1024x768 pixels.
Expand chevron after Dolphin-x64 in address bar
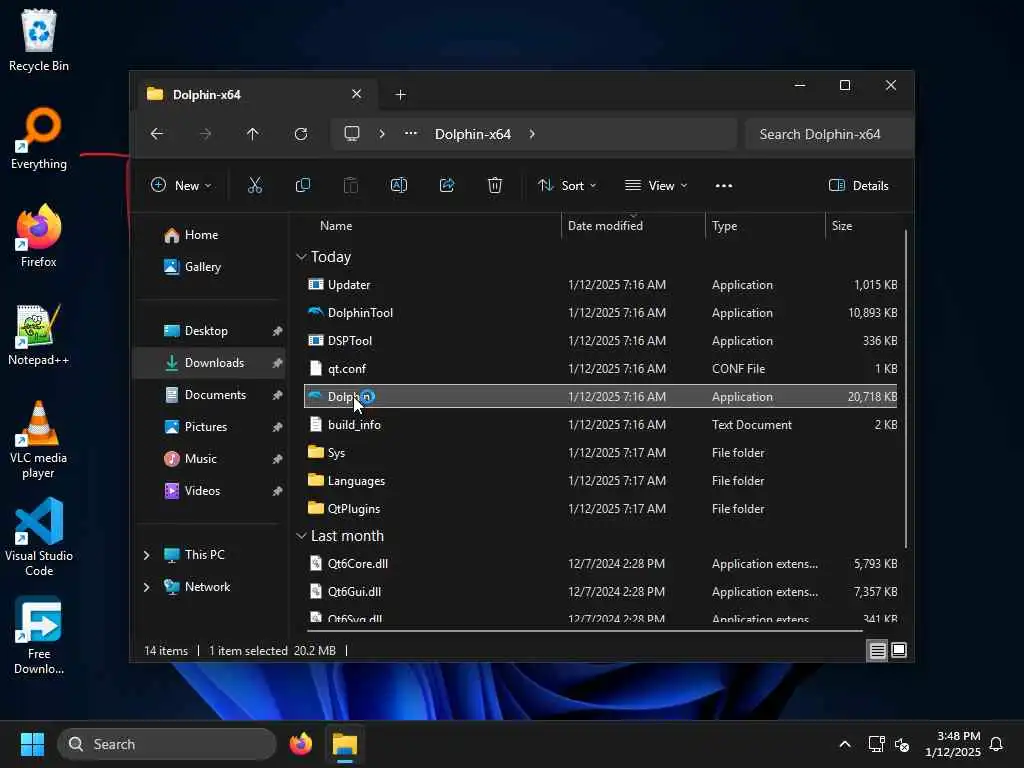[532, 134]
